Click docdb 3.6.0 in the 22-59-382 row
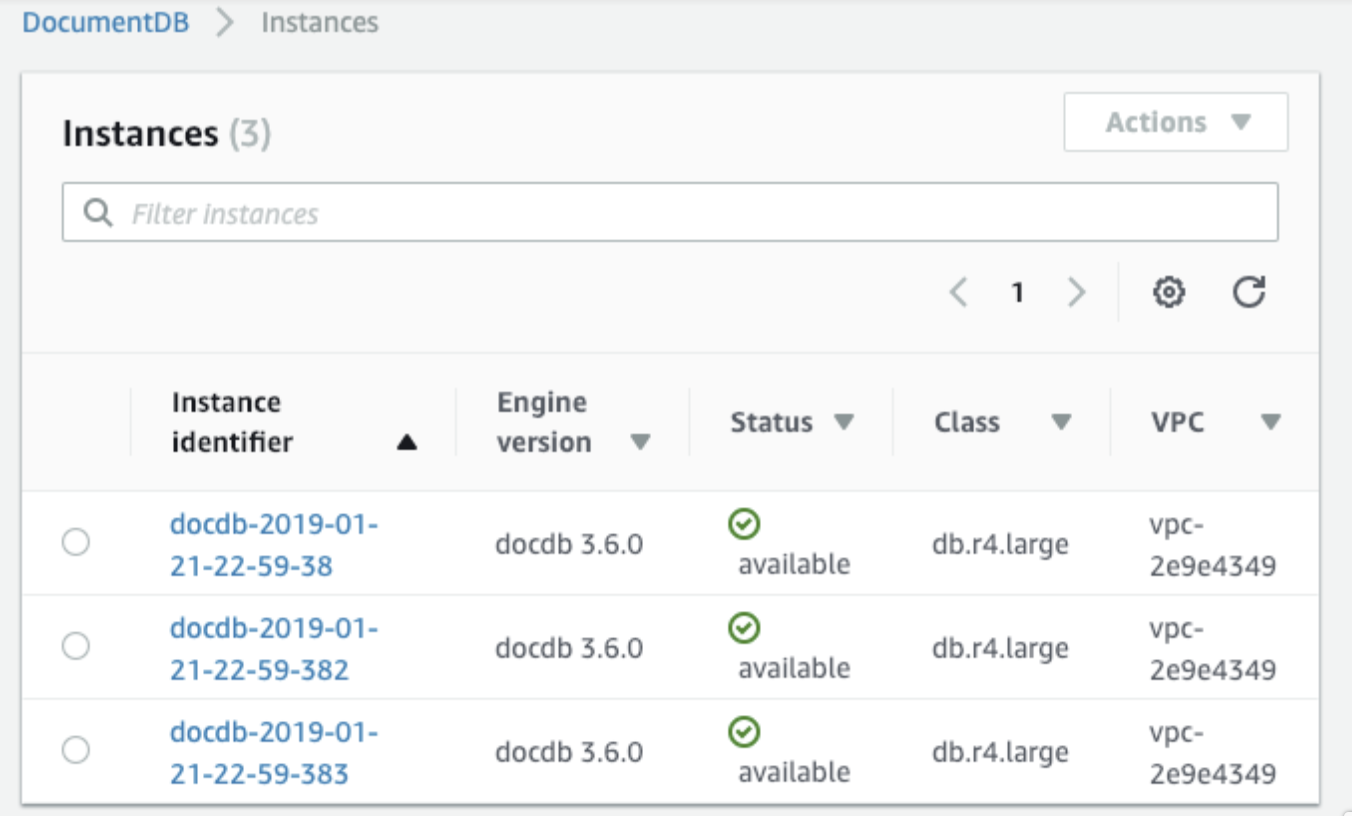 (569, 648)
